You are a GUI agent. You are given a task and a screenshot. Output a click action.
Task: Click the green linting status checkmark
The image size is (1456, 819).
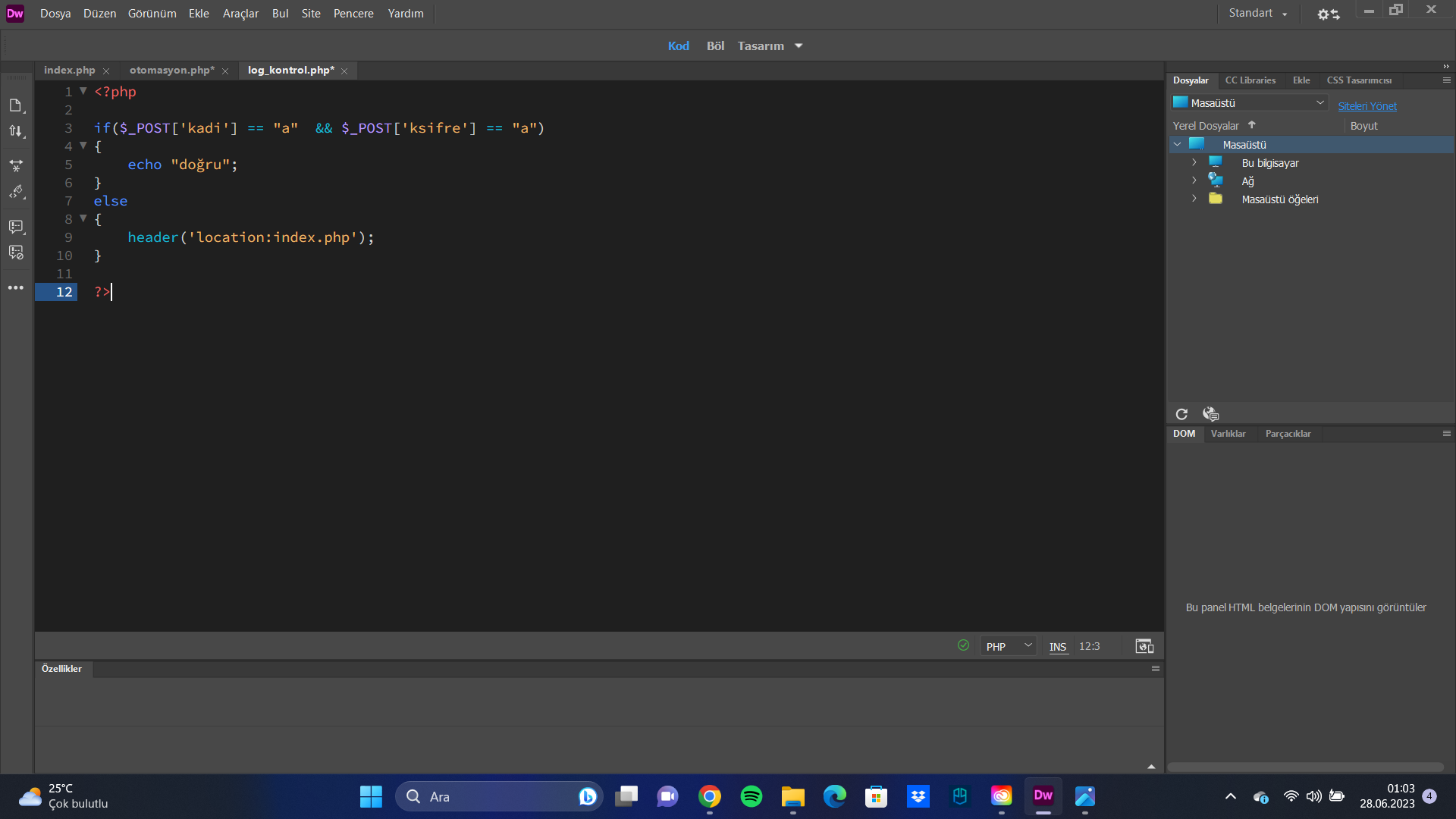[963, 645]
